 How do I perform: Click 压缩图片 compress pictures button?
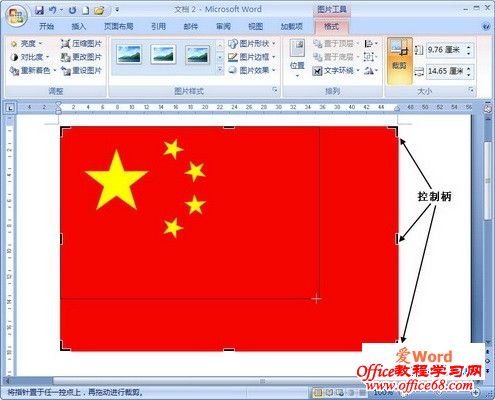81,44
